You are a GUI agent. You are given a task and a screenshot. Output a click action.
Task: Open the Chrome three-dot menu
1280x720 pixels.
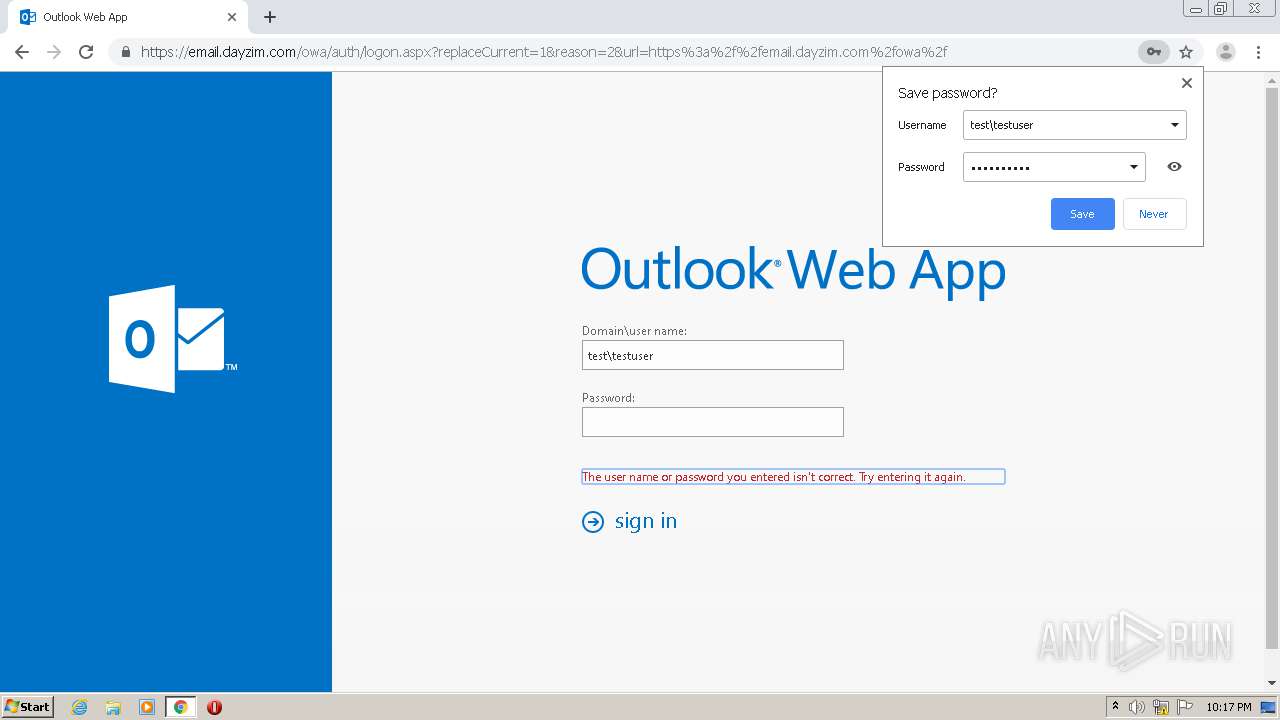pyautogui.click(x=1258, y=52)
